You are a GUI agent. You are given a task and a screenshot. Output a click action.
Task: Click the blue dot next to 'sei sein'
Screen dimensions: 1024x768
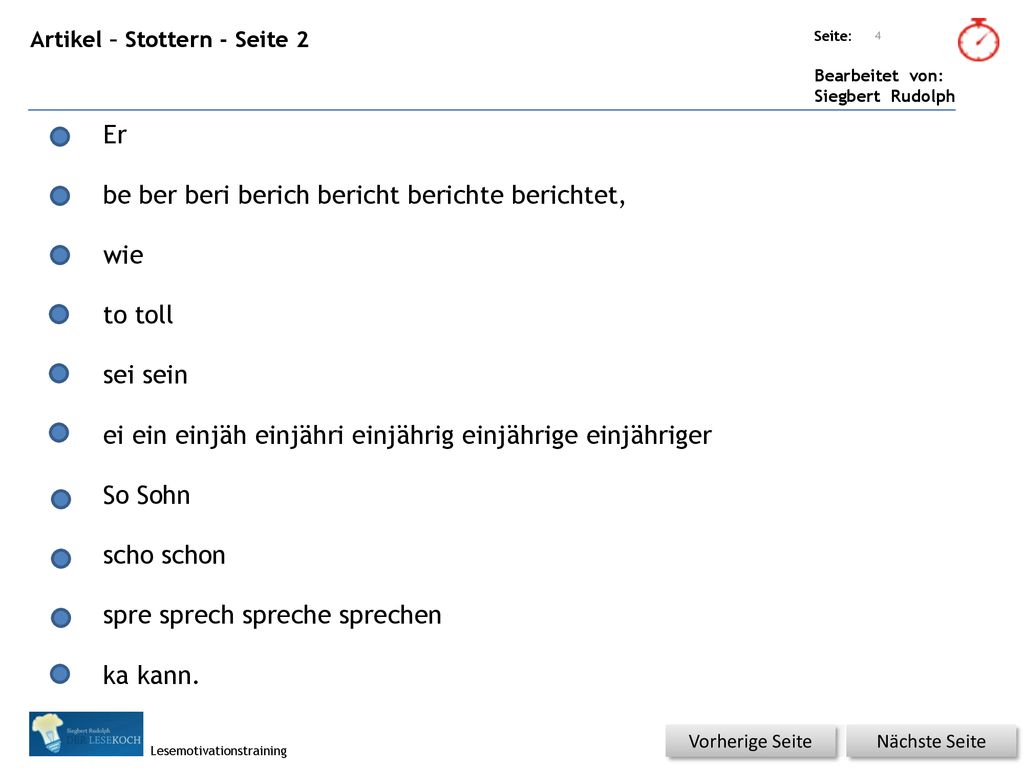59,374
